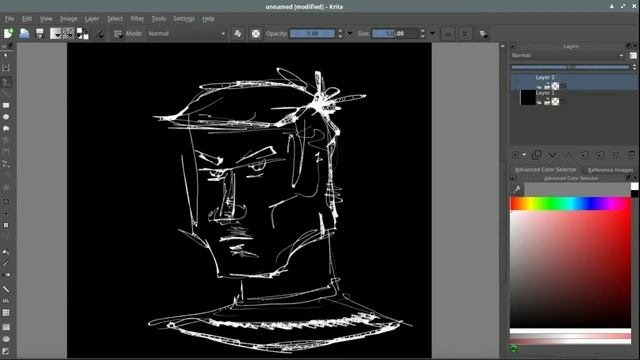Click the Opacity slider field
This screenshot has height=360, width=640.
(312, 33)
